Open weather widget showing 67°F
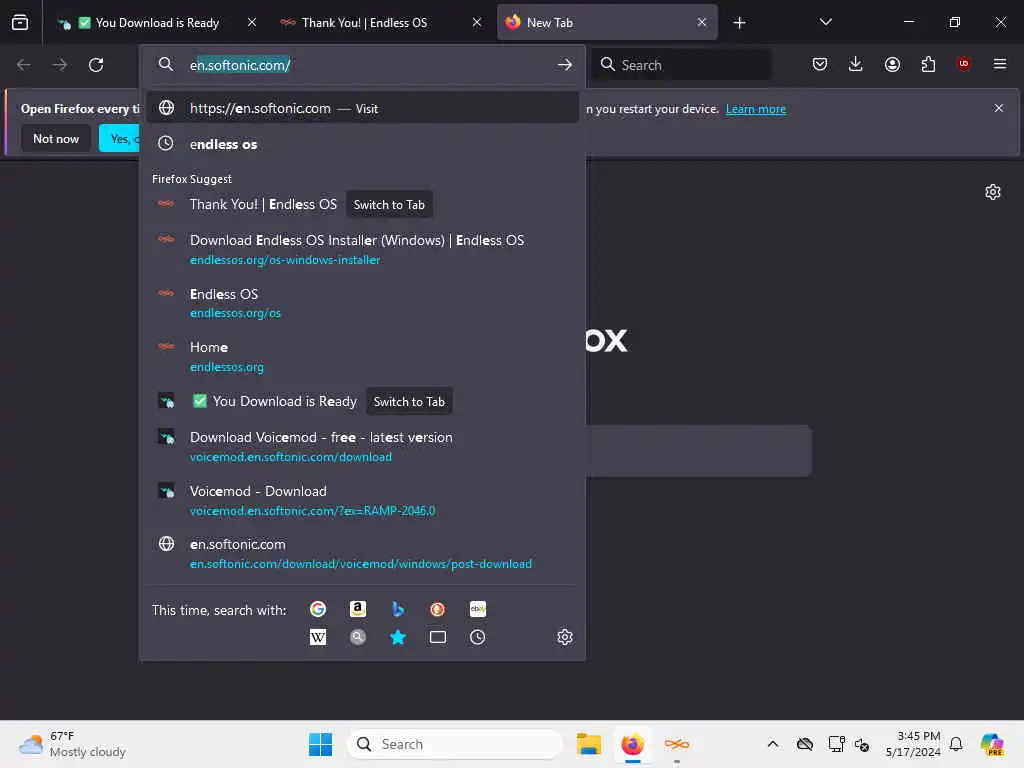 (72, 744)
